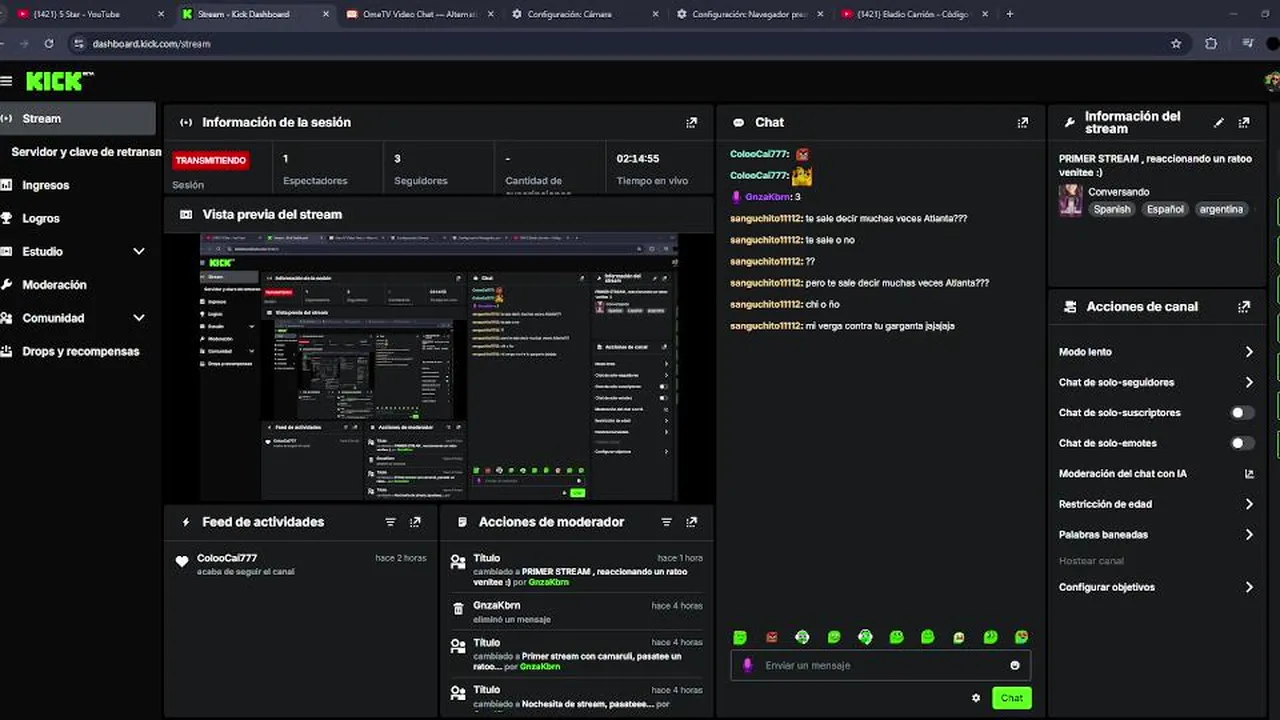Click the Enviar un mensaje input field
Image resolution: width=1280 pixels, height=720 pixels.
pos(880,665)
